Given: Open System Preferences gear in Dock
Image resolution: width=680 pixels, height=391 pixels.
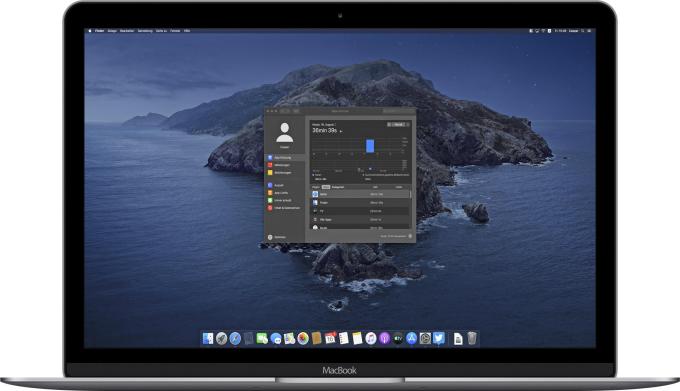Looking at the screenshot, I should pos(425,338).
